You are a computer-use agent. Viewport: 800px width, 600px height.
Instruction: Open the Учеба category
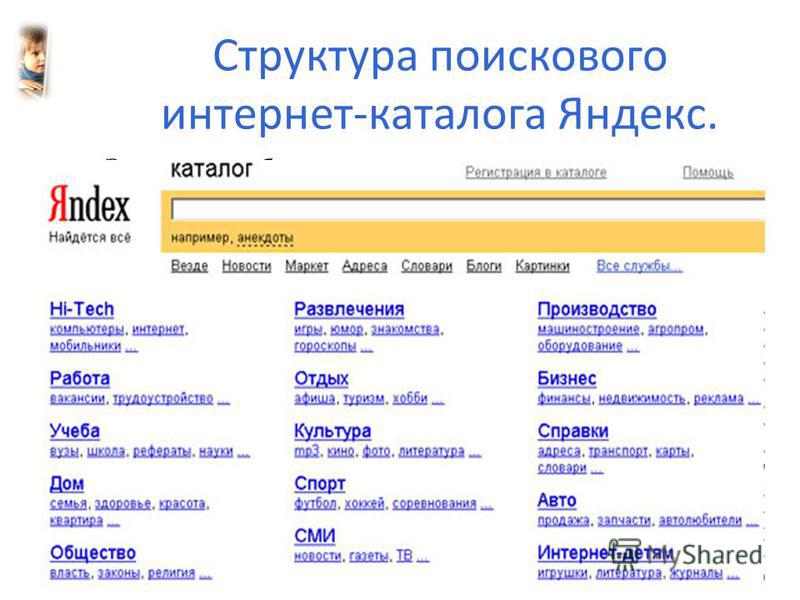pyautogui.click(x=74, y=431)
